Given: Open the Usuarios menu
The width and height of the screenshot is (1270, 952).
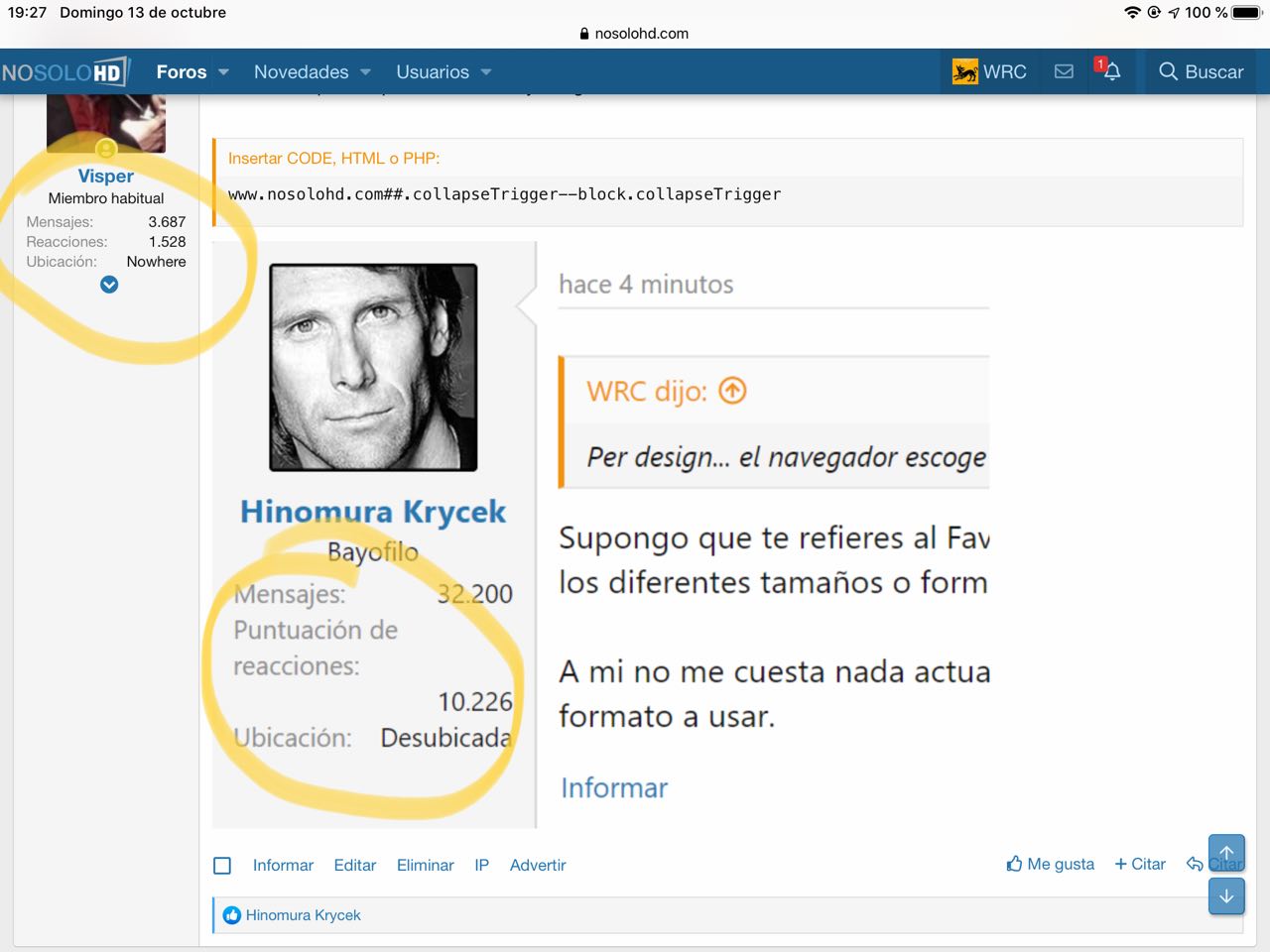Looking at the screenshot, I should click(x=433, y=71).
